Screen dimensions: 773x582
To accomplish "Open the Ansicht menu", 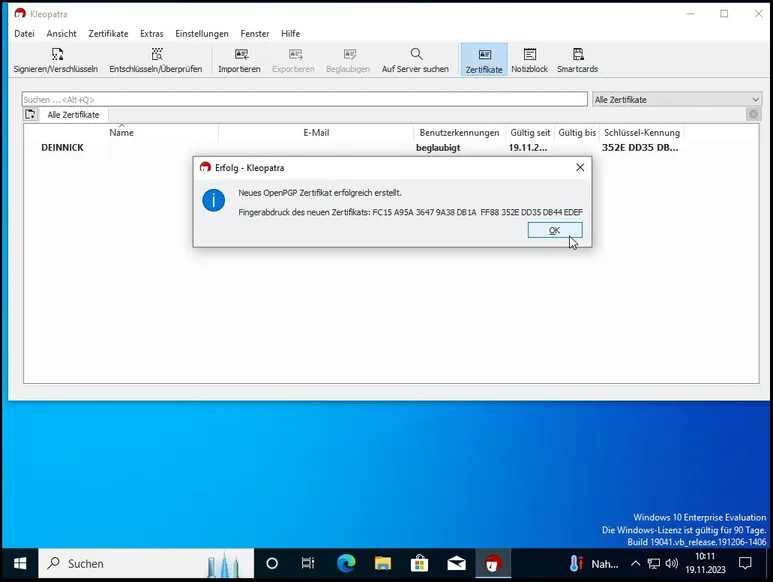I will 61,34.
